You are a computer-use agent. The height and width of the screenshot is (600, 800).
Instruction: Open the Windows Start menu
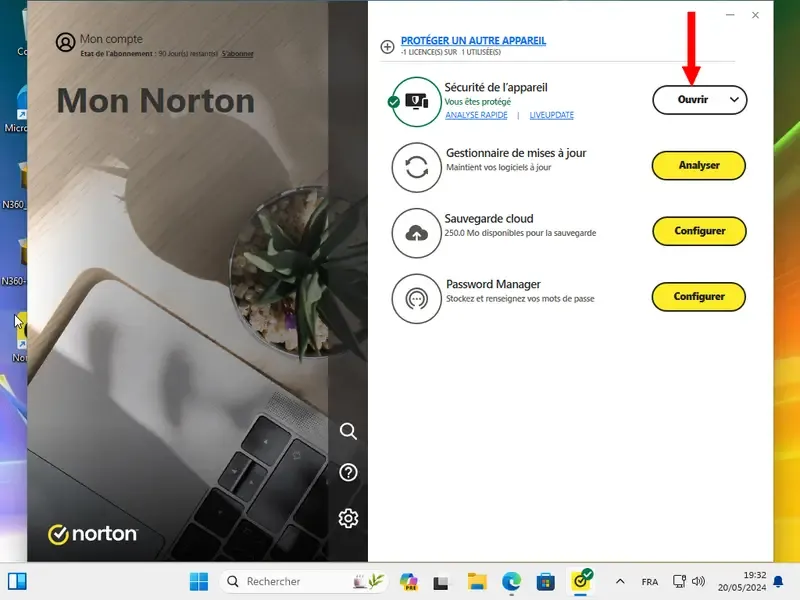tap(198, 581)
